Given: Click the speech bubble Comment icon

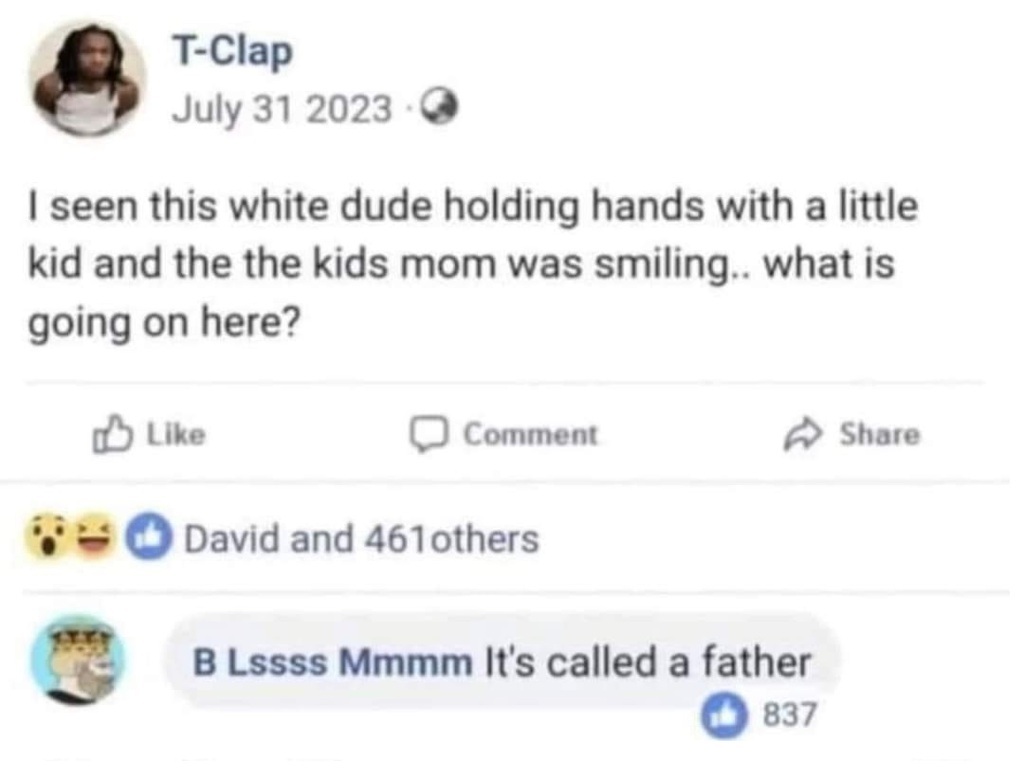Looking at the screenshot, I should (x=432, y=434).
